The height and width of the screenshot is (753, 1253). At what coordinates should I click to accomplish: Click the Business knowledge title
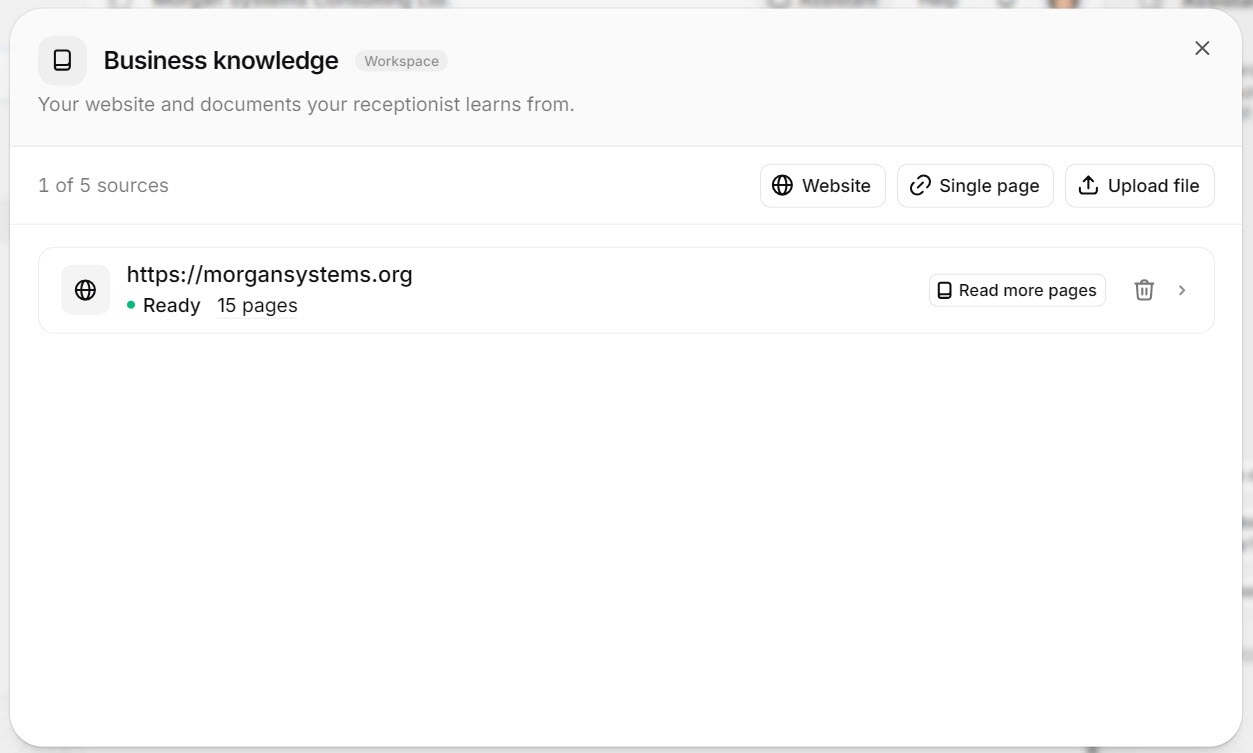click(x=221, y=61)
